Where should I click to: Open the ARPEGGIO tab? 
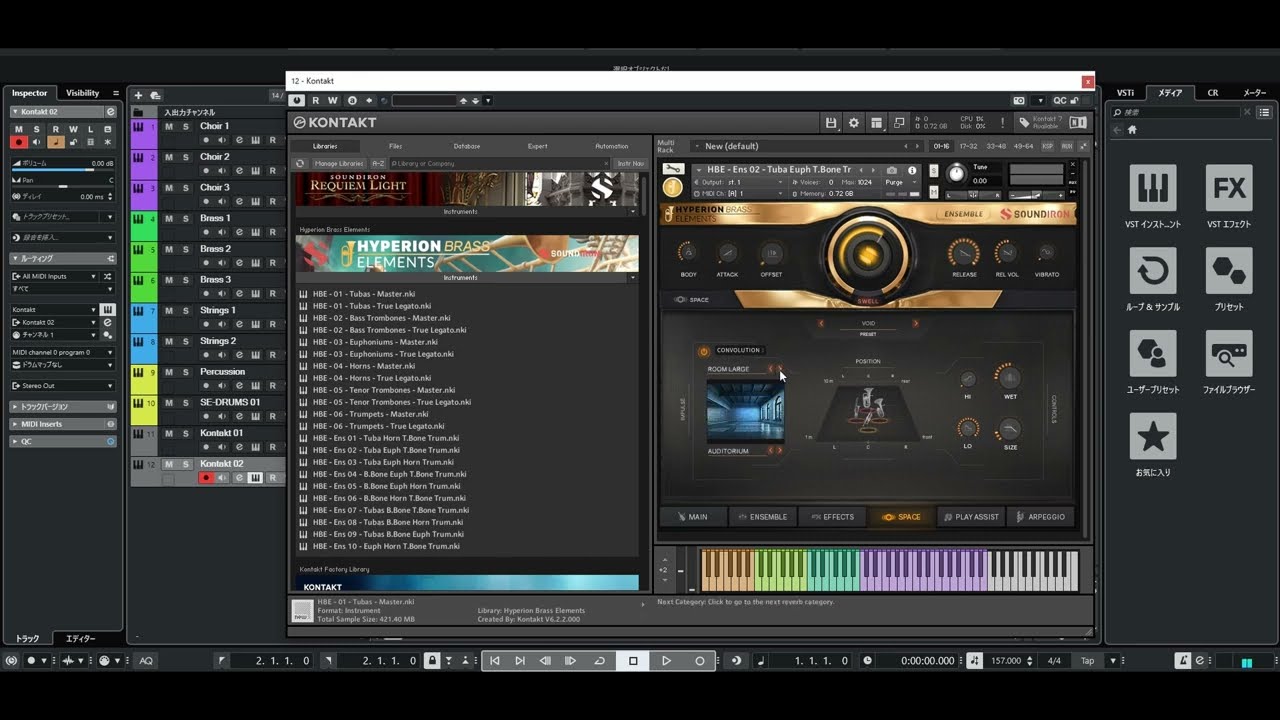tap(1041, 517)
